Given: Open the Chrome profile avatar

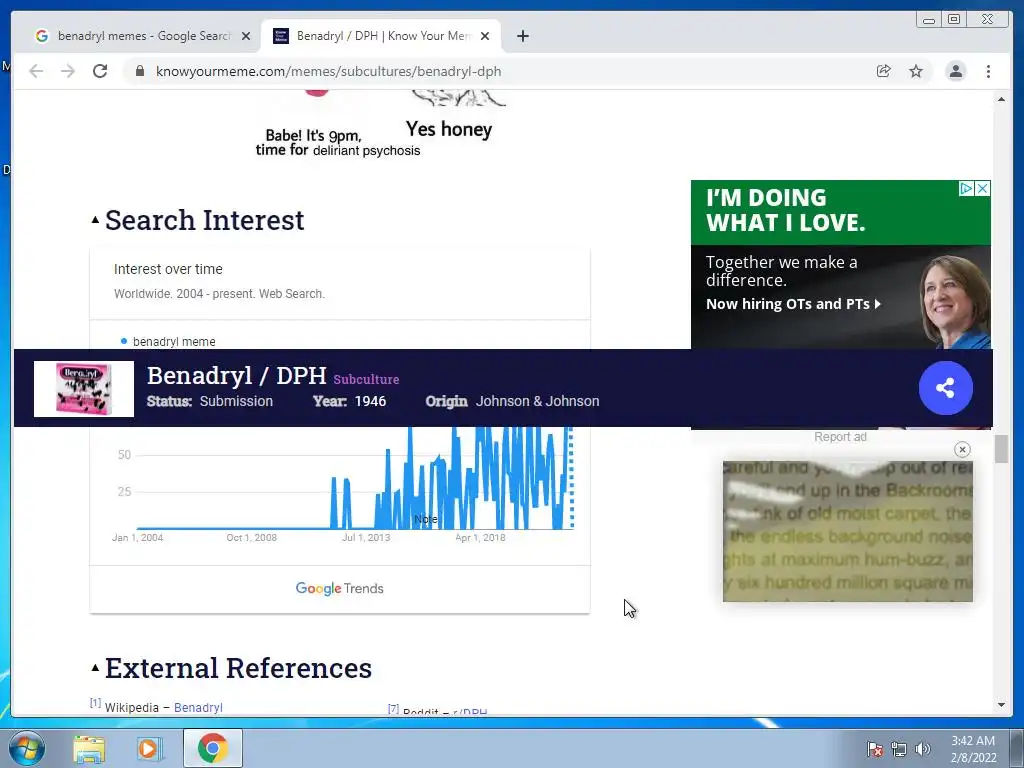Looking at the screenshot, I should [x=955, y=71].
